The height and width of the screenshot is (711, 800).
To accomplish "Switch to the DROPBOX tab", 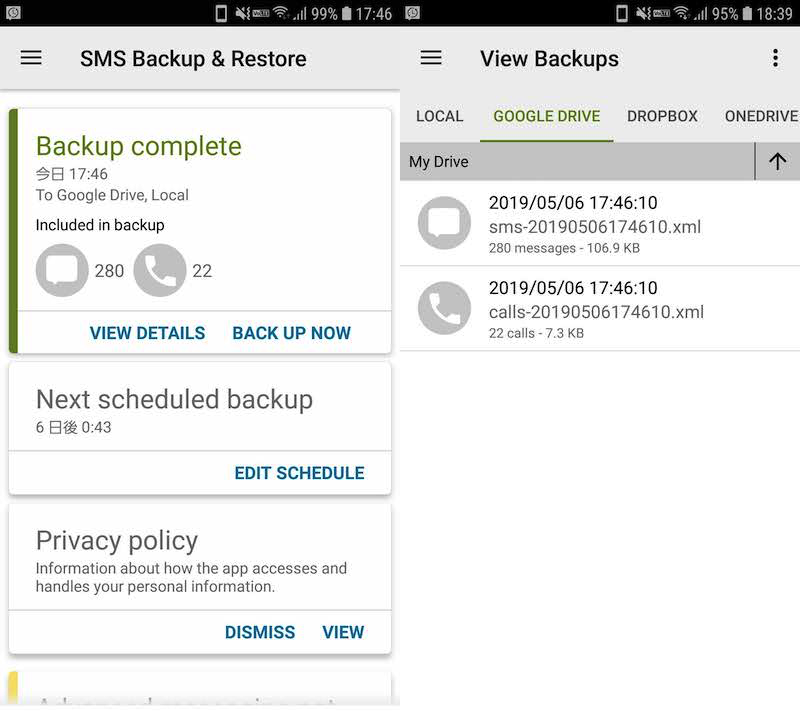I will pyautogui.click(x=662, y=116).
